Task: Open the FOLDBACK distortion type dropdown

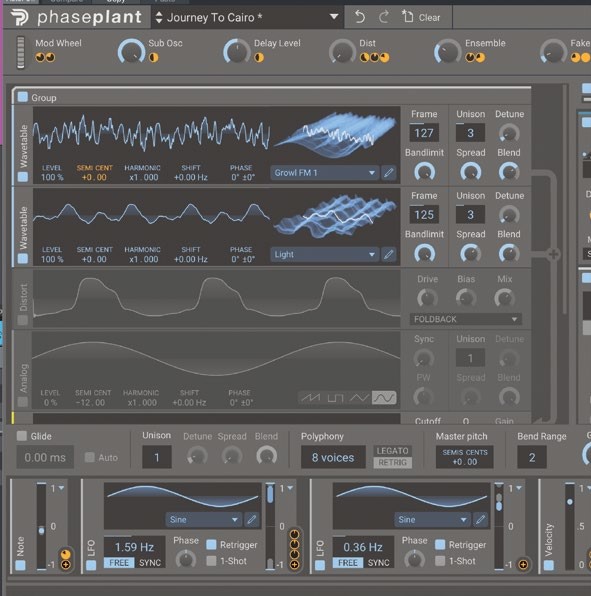Action: tap(465, 319)
